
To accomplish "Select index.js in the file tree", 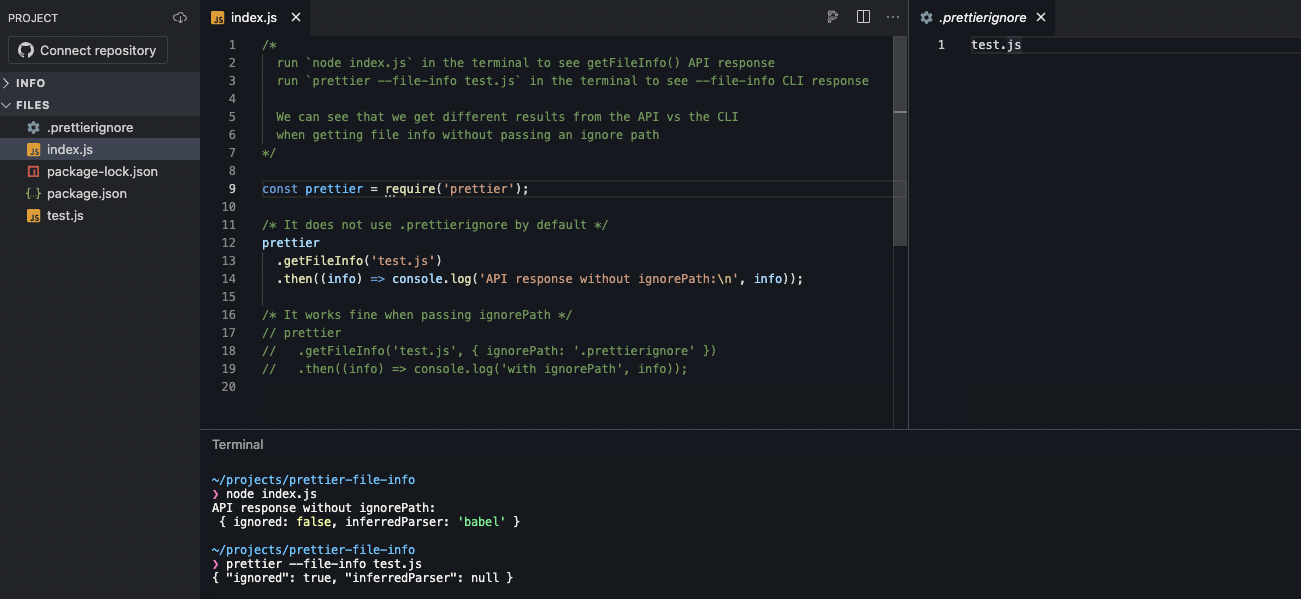I will pos(100,149).
